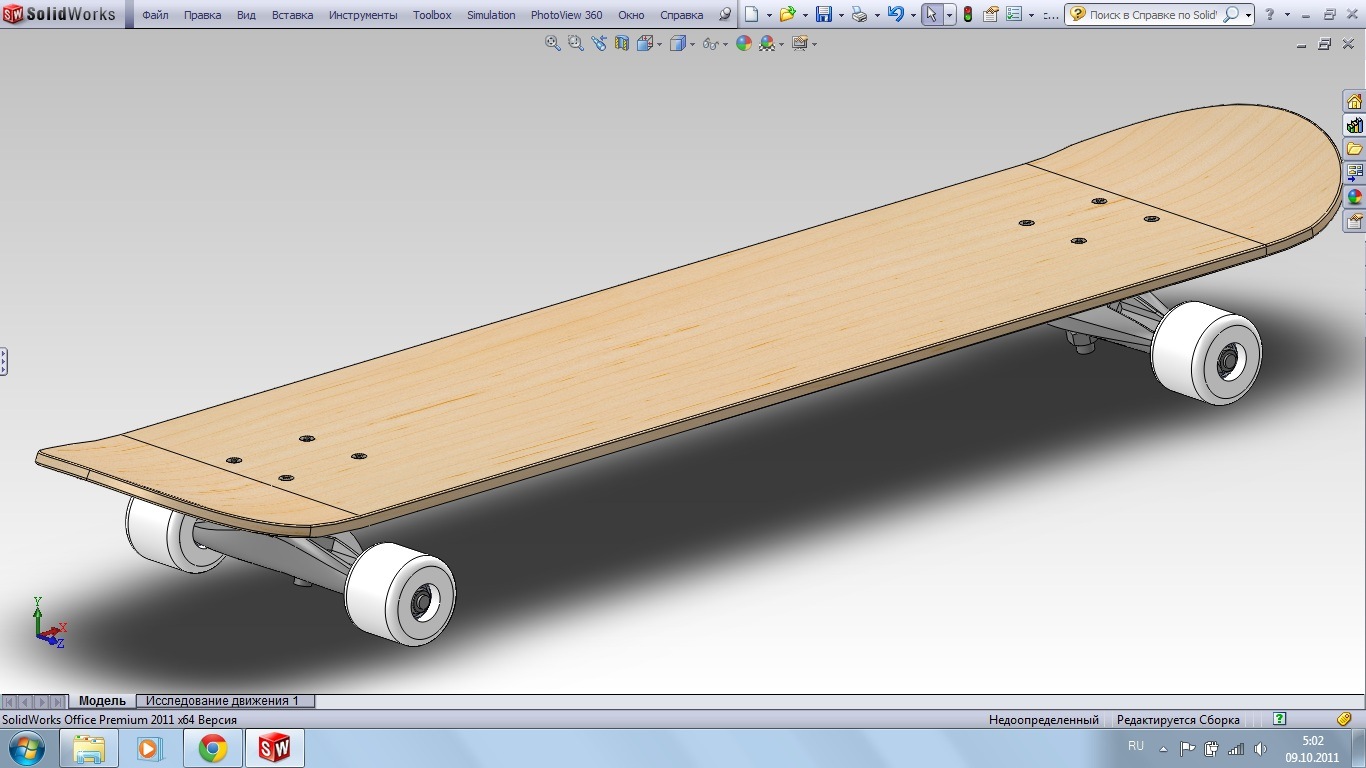Click the Модель tab at bottom
The image size is (1366, 768).
point(102,701)
